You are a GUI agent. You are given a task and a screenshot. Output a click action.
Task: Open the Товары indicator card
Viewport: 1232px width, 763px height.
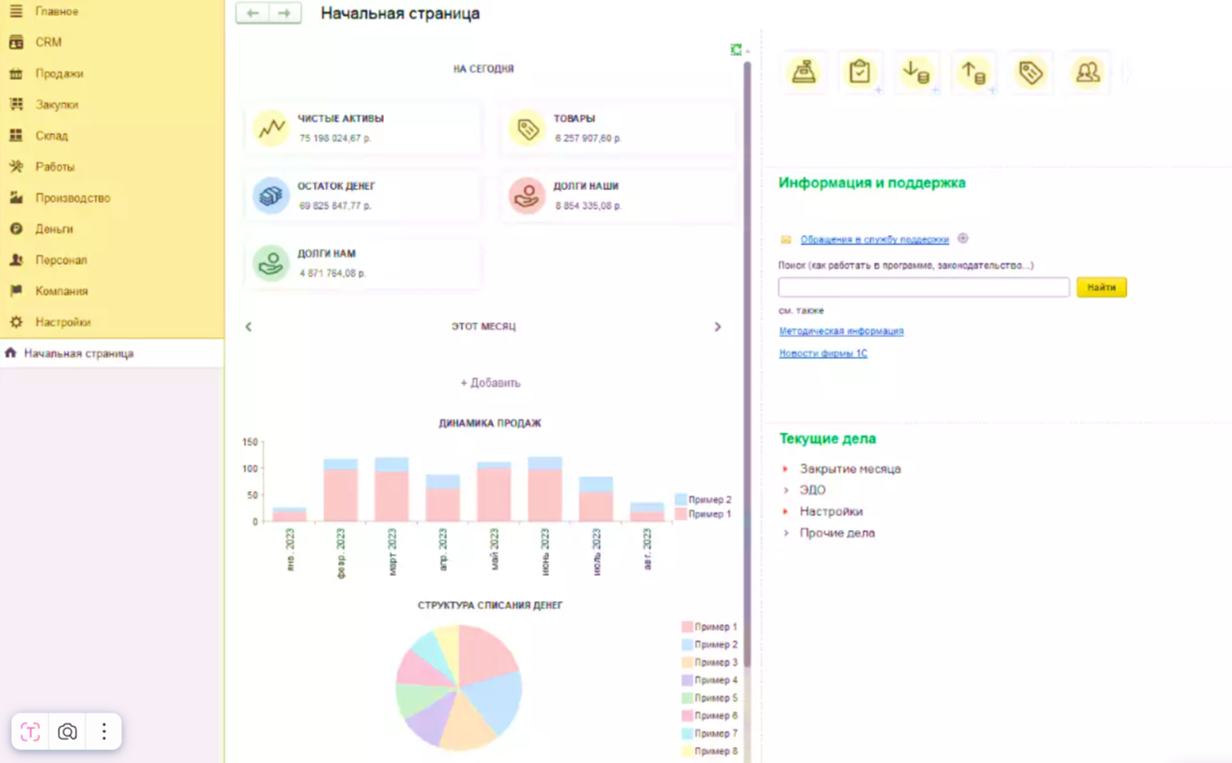[x=619, y=128]
